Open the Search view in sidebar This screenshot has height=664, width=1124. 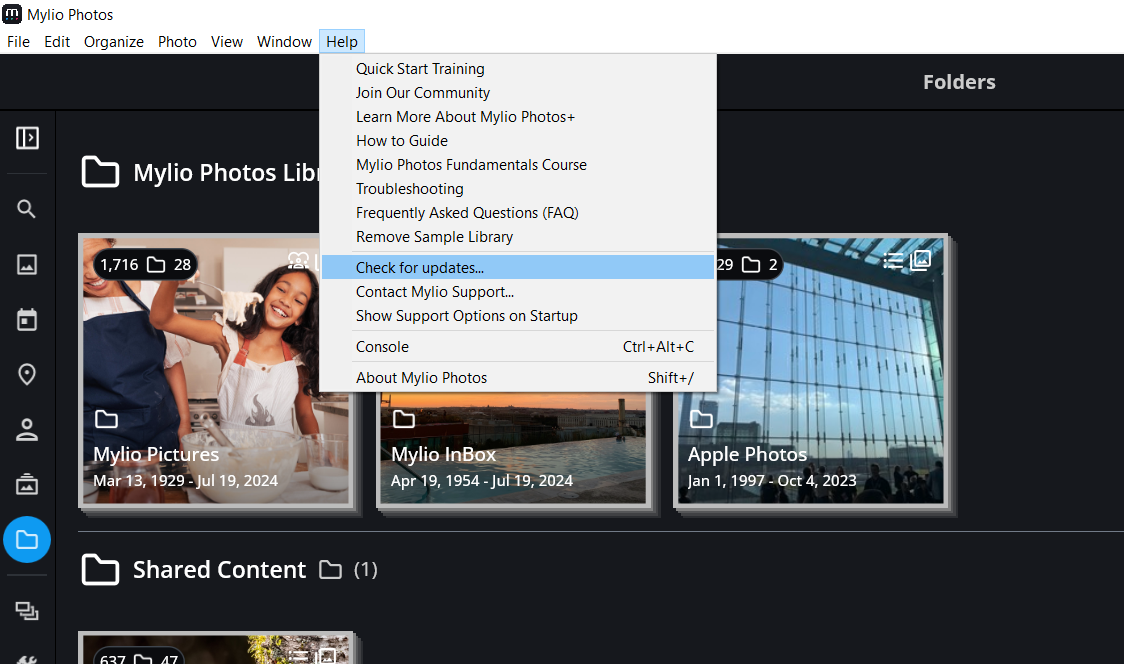[x=27, y=209]
